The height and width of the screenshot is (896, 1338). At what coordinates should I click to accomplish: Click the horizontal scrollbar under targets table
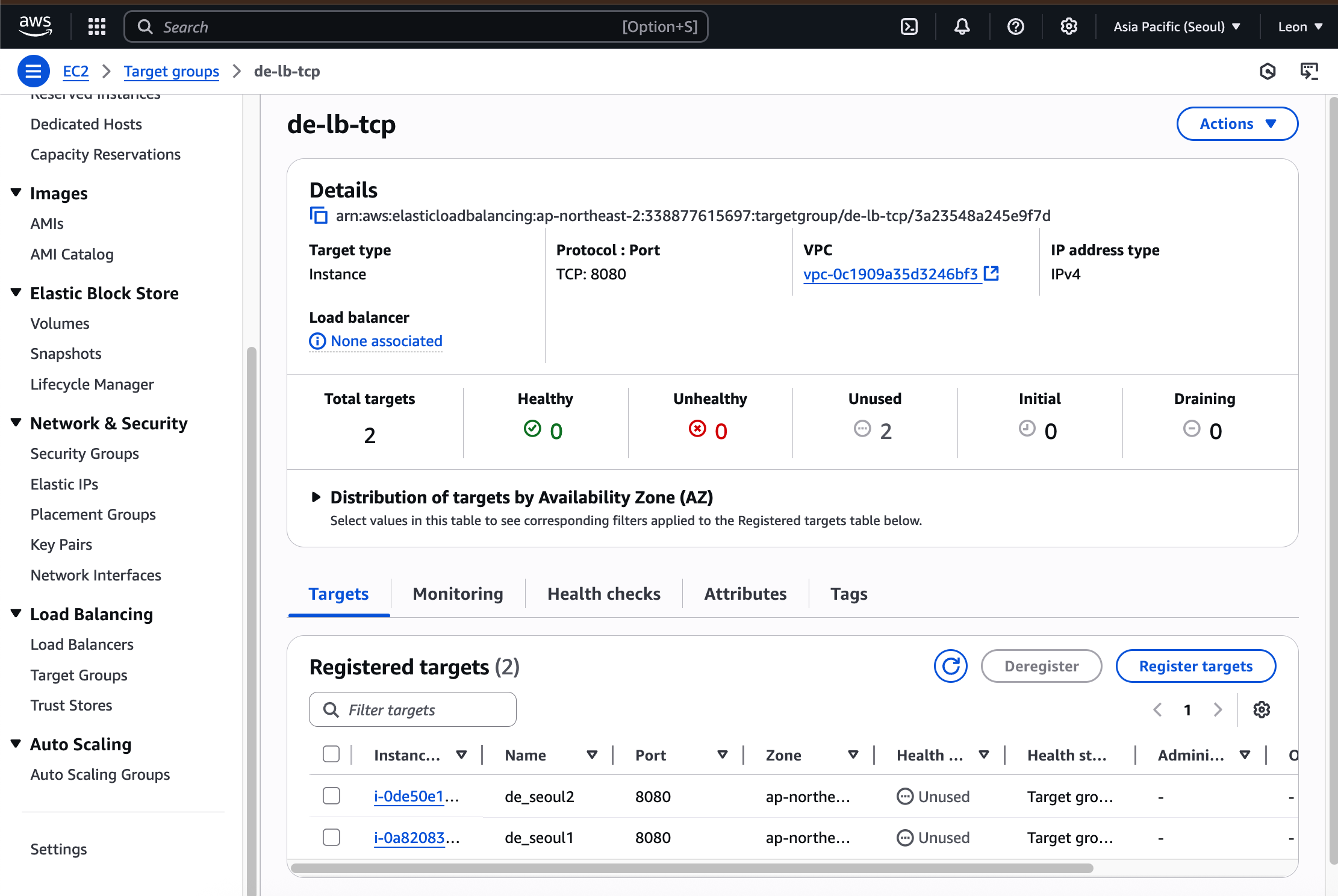click(x=691, y=868)
